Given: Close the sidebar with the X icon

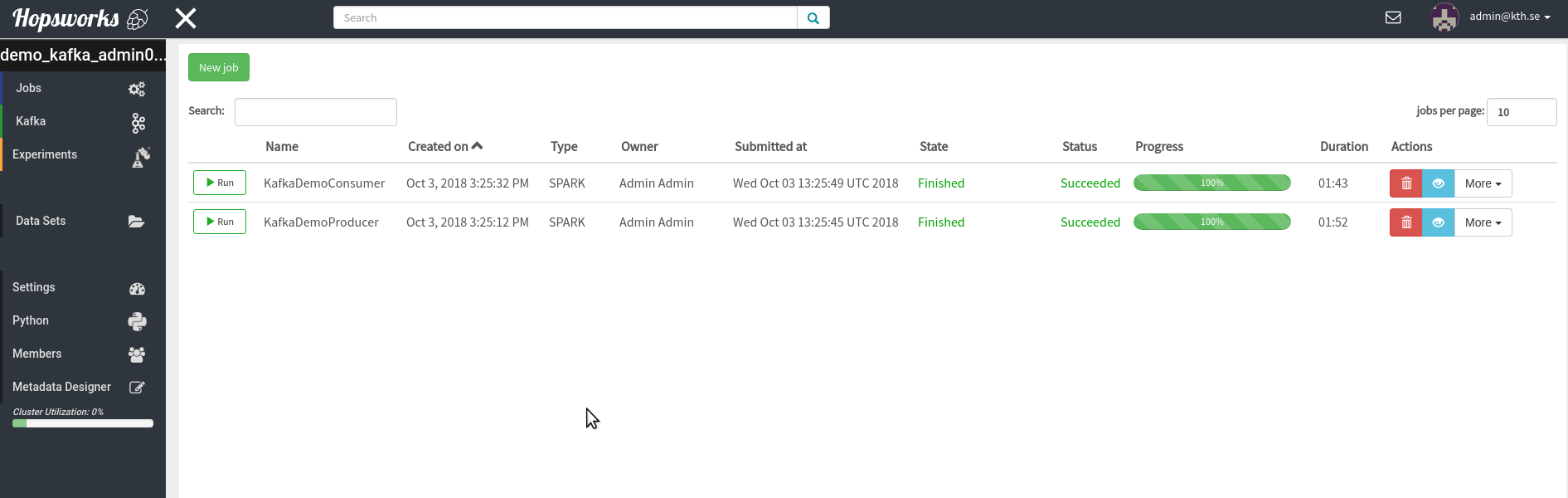Looking at the screenshot, I should pyautogui.click(x=186, y=18).
